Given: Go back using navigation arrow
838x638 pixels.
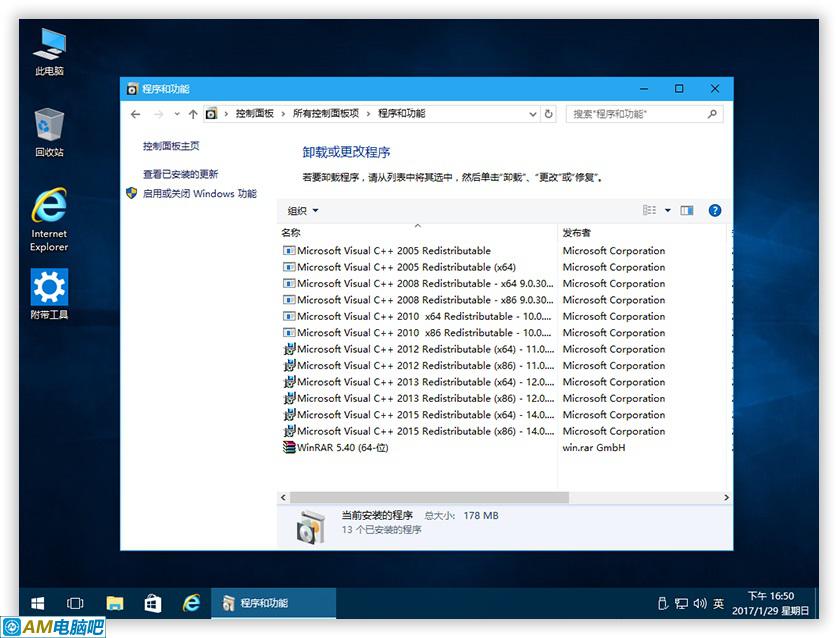Looking at the screenshot, I should [x=136, y=114].
